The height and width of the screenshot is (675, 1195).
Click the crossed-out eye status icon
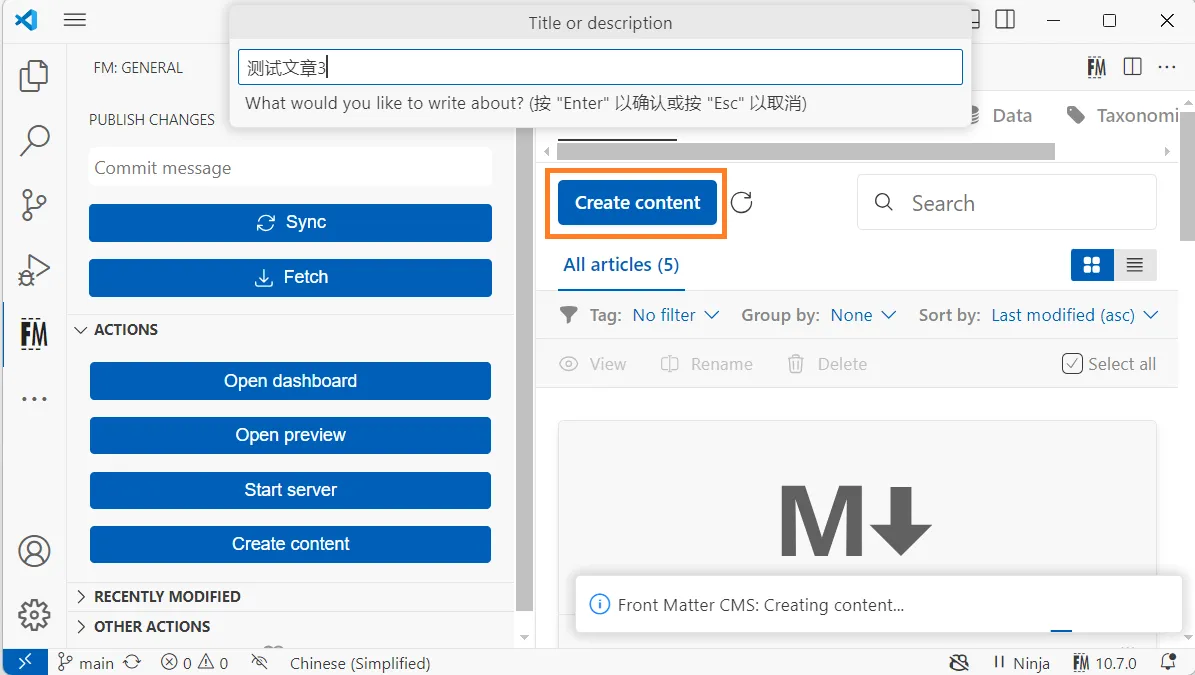[x=259, y=662]
